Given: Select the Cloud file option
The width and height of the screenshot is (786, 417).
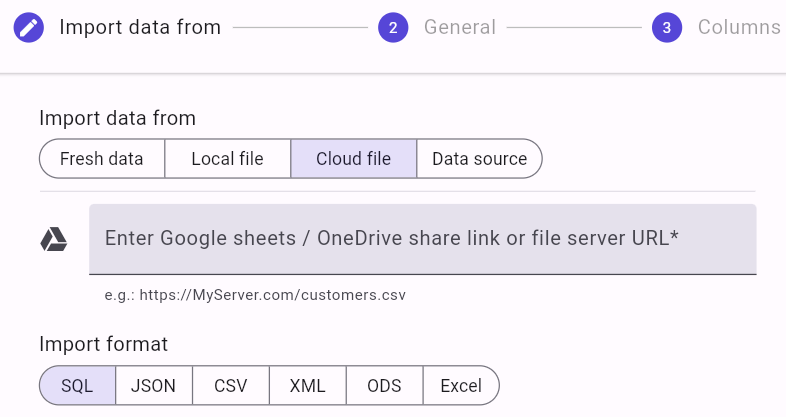Looking at the screenshot, I should 353,159.
